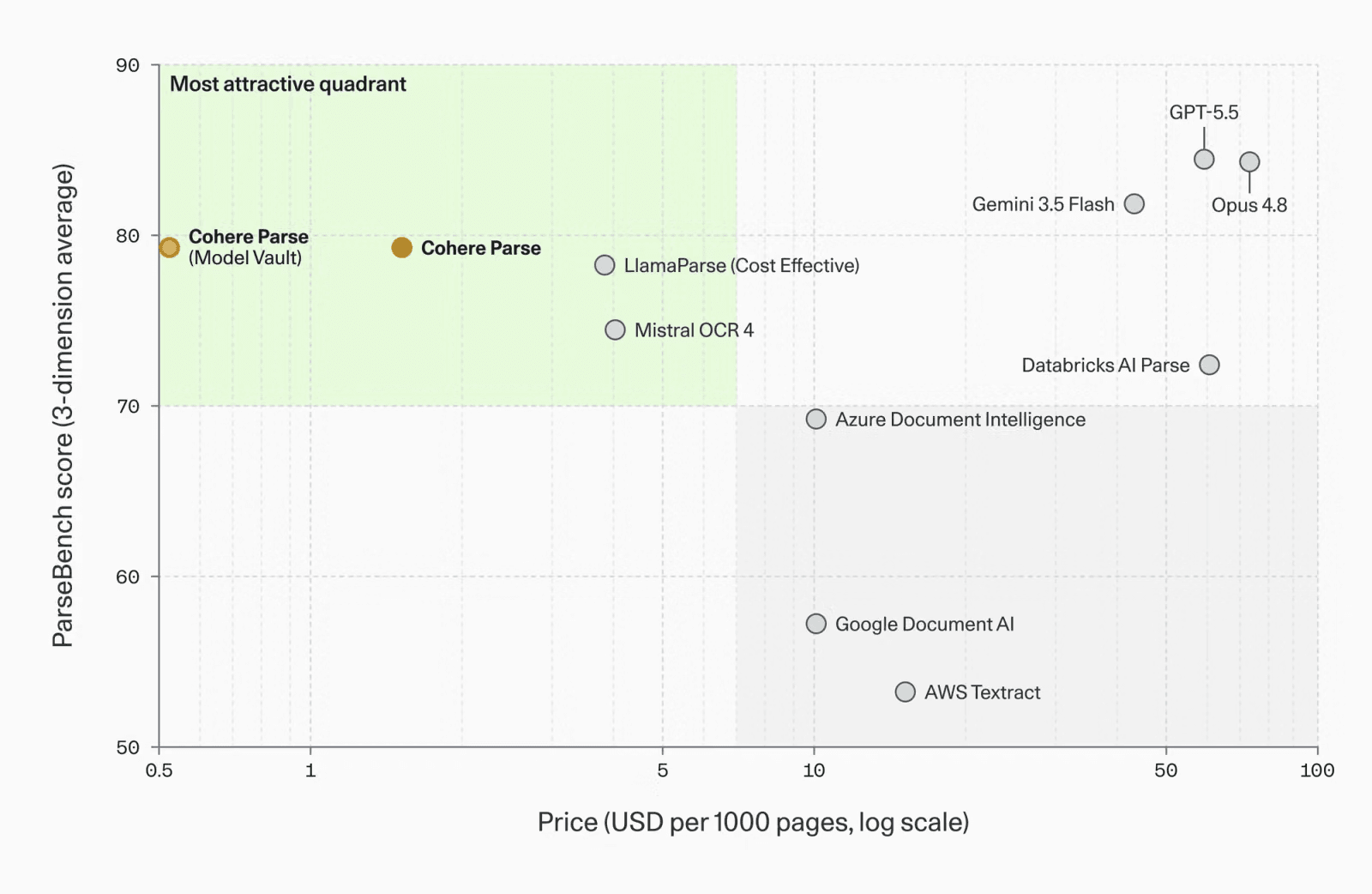Screen dimensions: 1372x894
Task: Click the Cohere Parse data point
Action: point(401,248)
